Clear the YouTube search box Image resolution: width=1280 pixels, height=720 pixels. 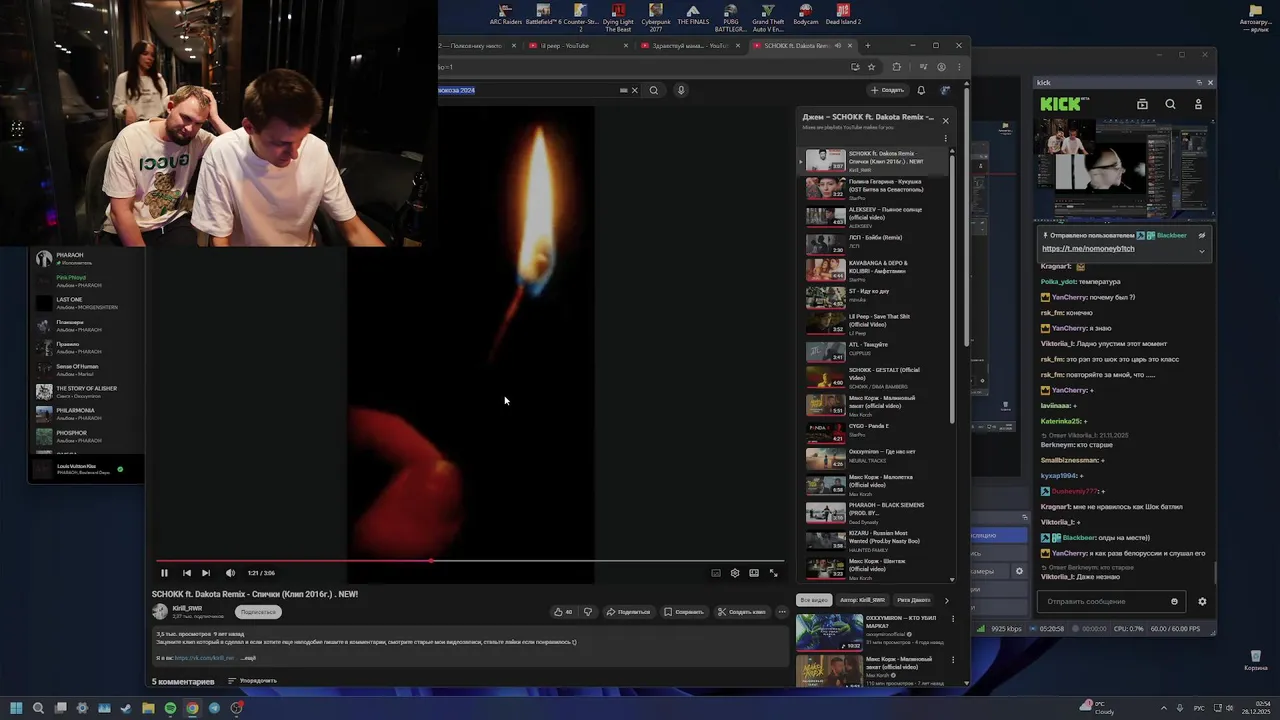(x=634, y=90)
